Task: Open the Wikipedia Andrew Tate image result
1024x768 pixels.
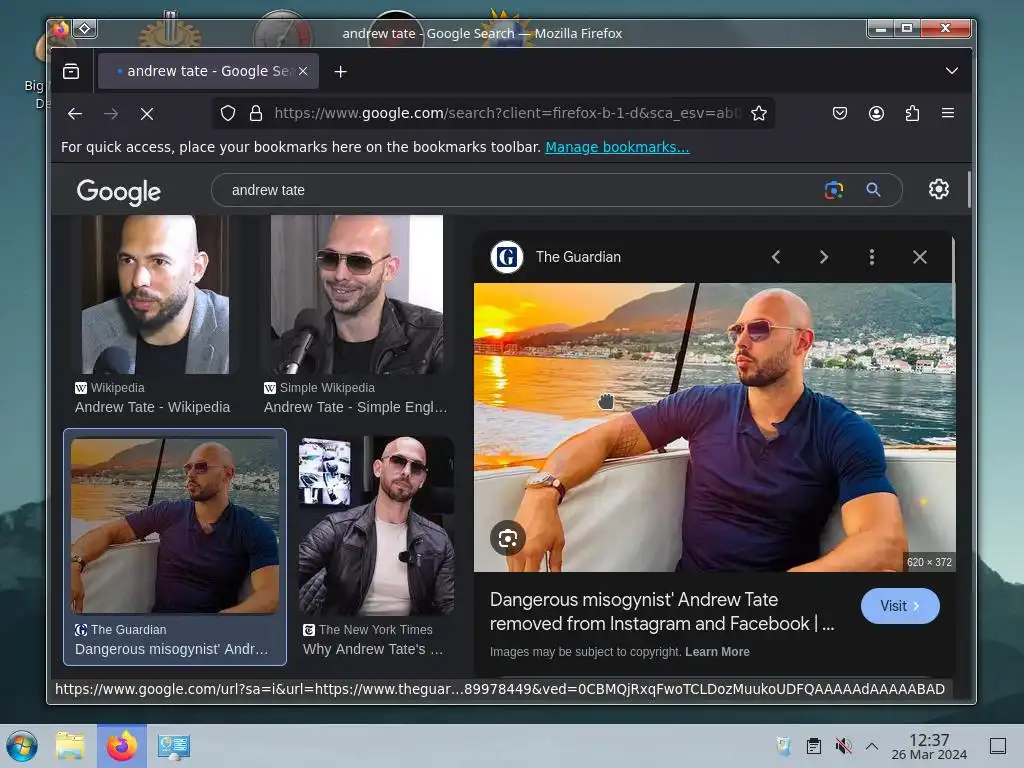Action: (155, 295)
